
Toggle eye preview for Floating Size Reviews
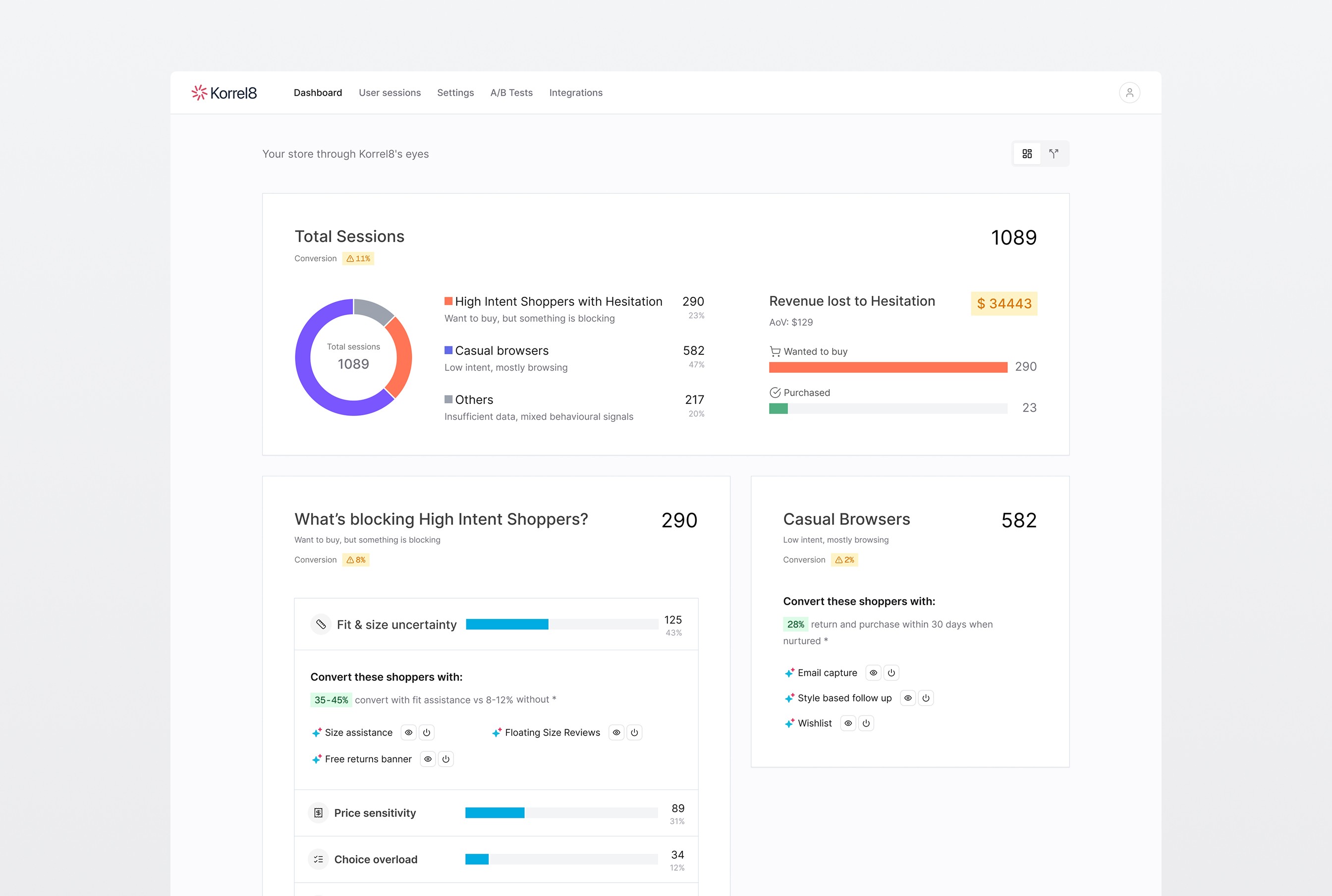[x=616, y=732]
